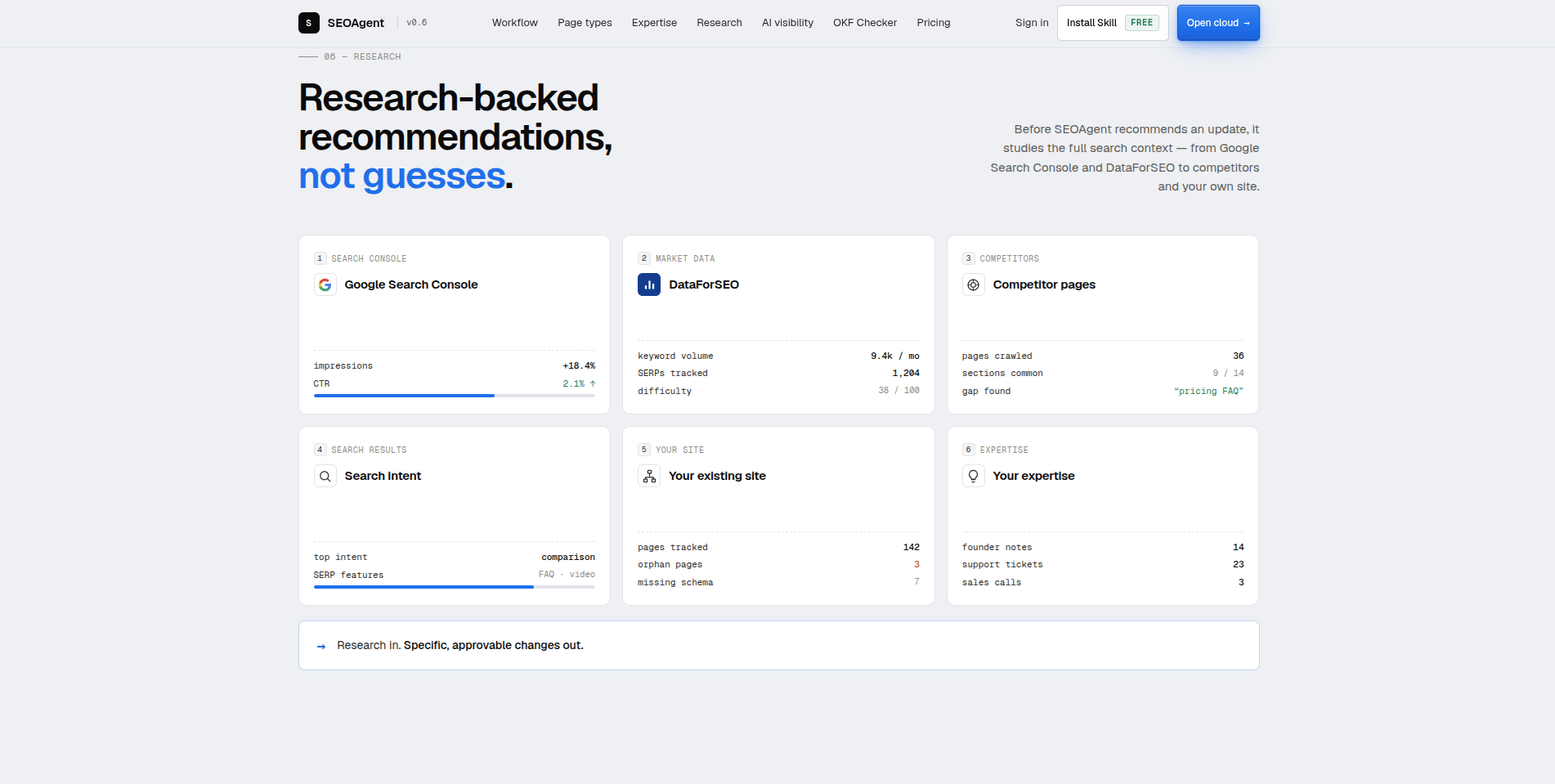Click the missing schema row label
The height and width of the screenshot is (784, 1555).
(x=675, y=583)
